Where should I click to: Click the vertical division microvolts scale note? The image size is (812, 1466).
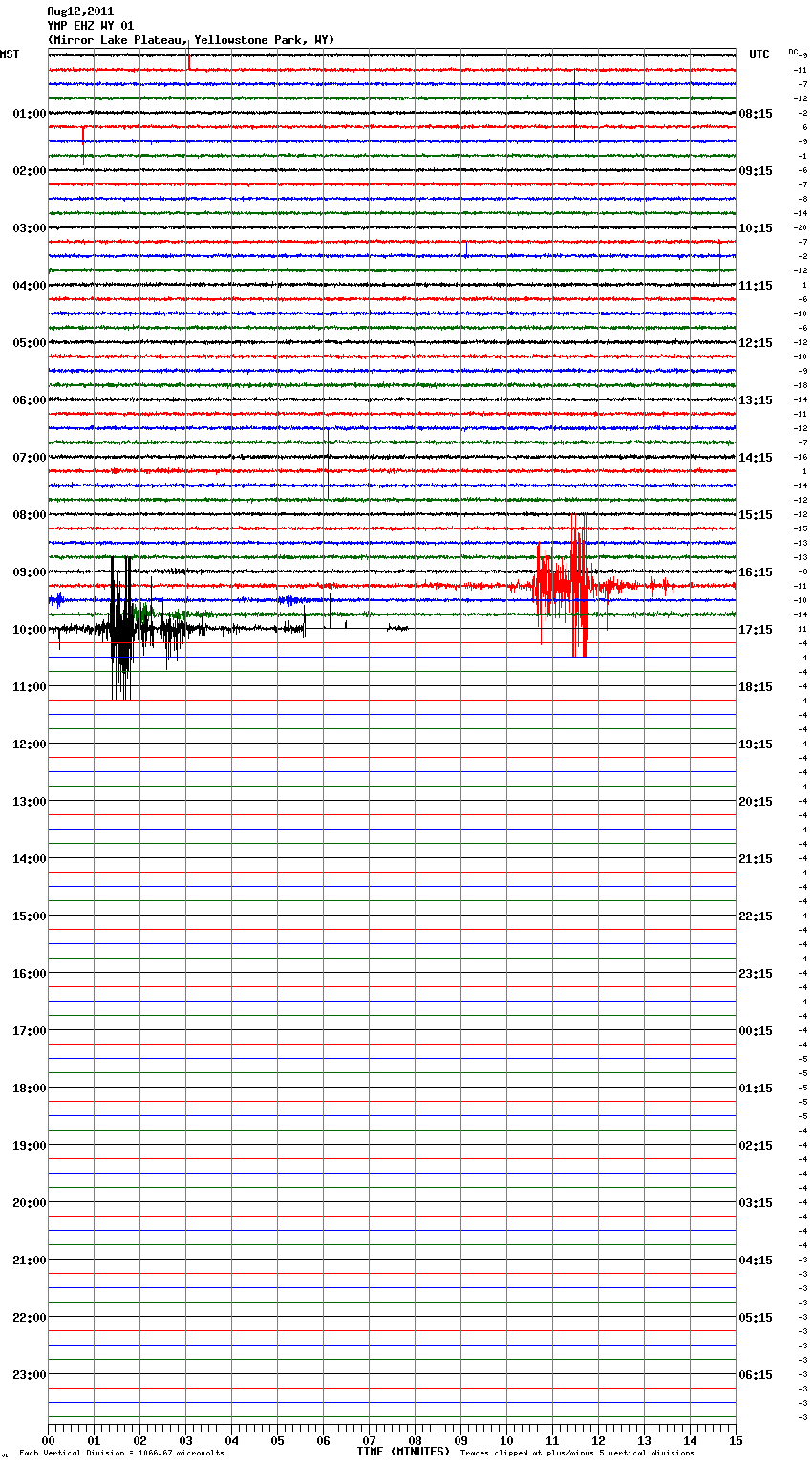click(x=121, y=1454)
